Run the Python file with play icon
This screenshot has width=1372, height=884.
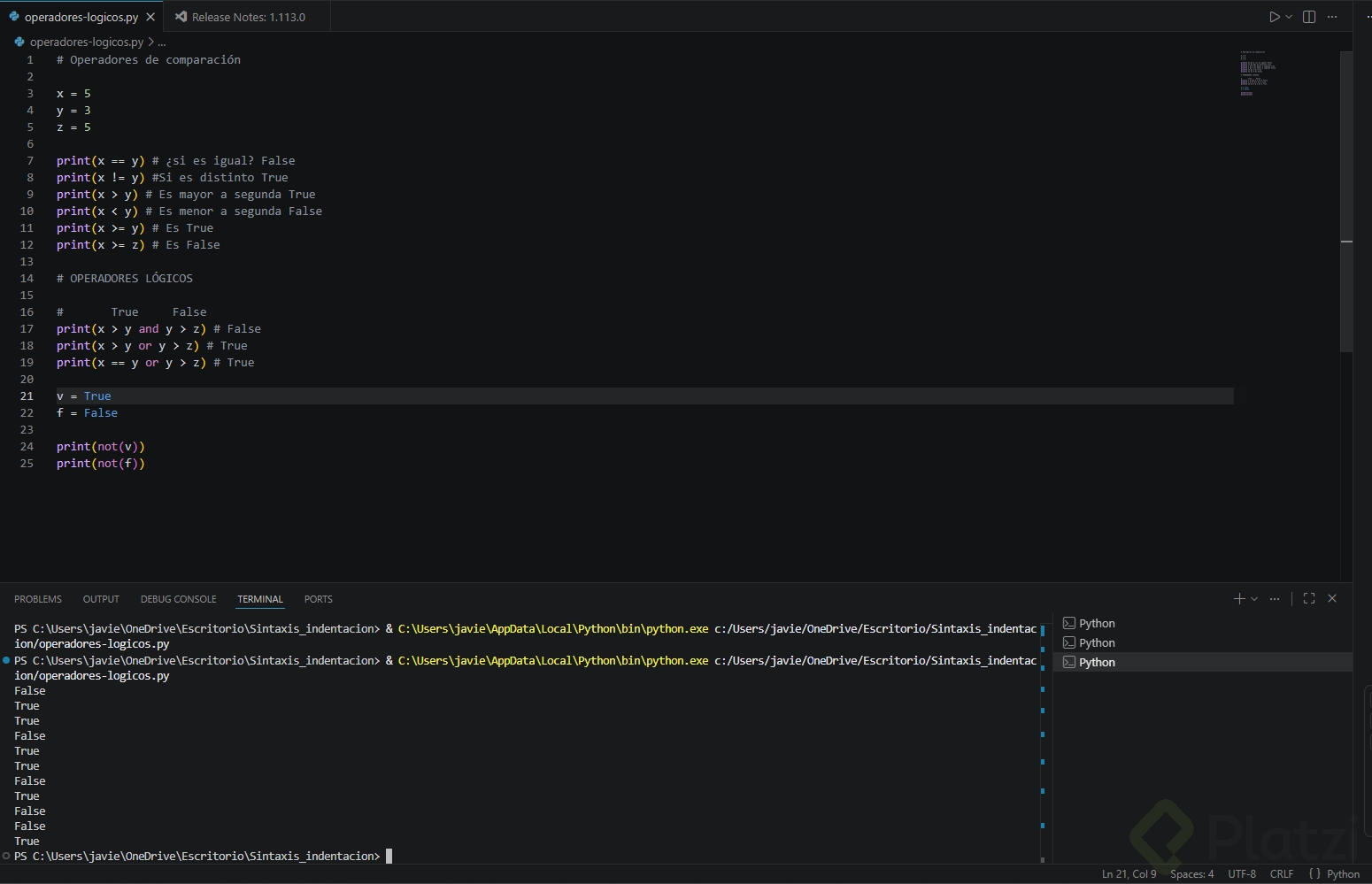click(x=1274, y=17)
